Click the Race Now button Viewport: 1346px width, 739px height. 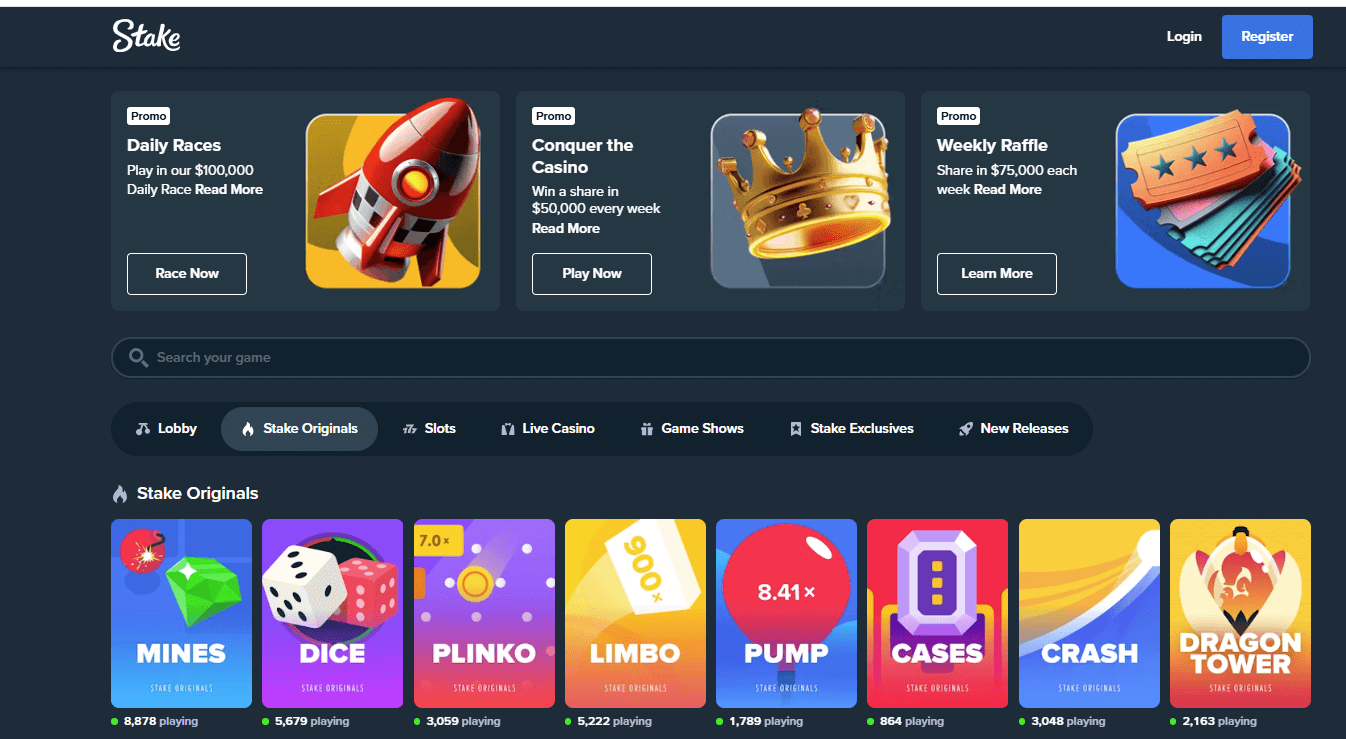(x=187, y=274)
